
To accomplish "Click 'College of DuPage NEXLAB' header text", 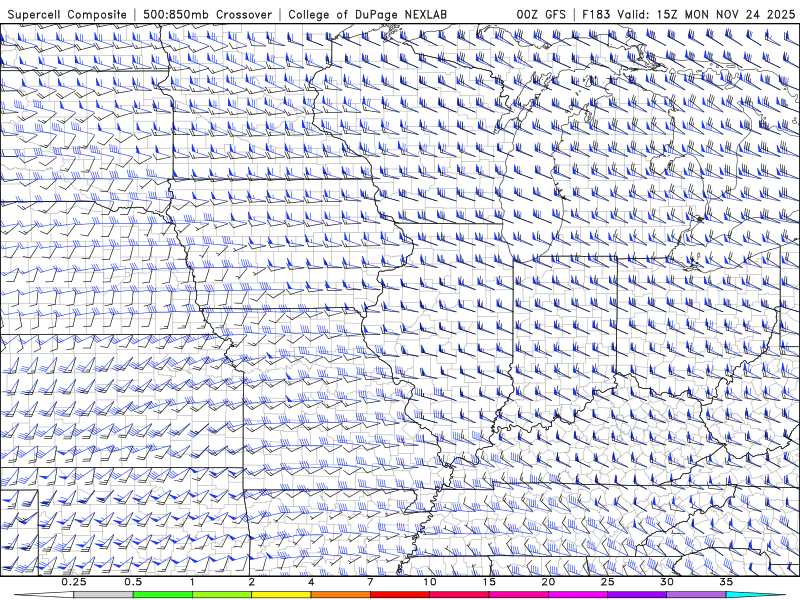I will point(367,14).
